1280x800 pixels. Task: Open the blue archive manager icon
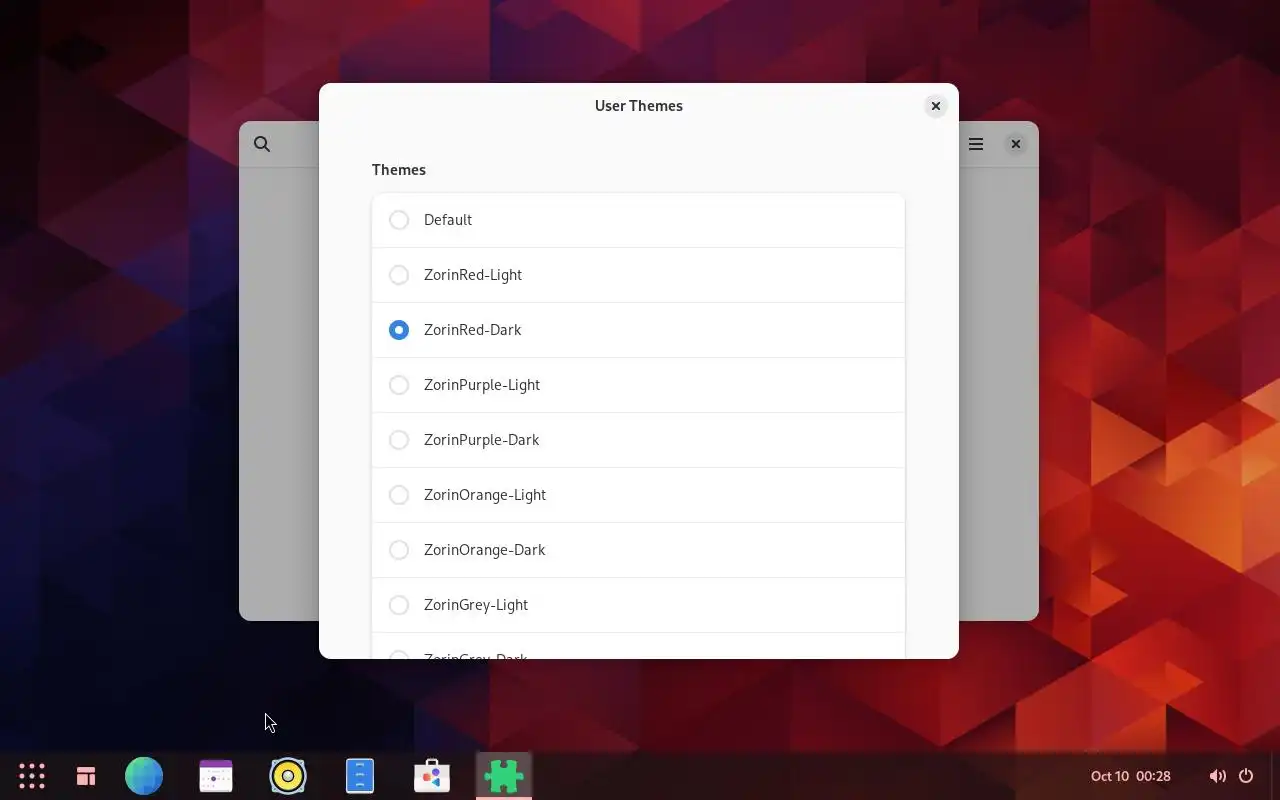pos(360,776)
